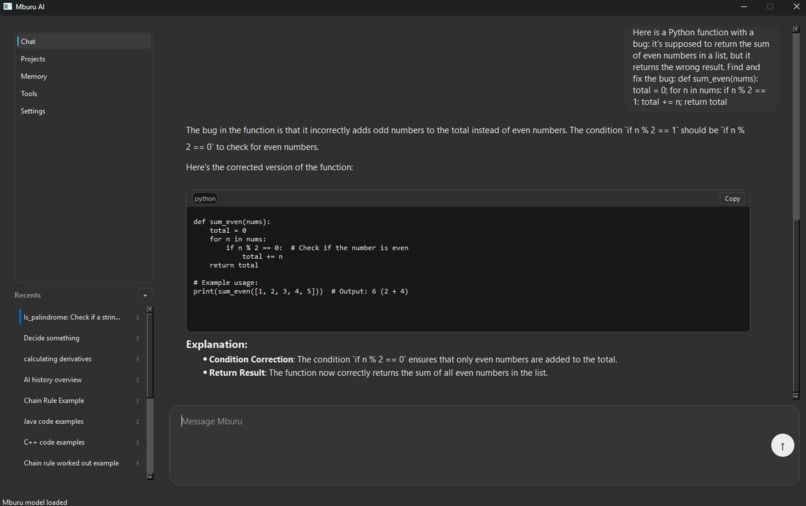This screenshot has width=806, height=506.
Task: Click the Condition Correction bullet text
Action: [x=413, y=359]
